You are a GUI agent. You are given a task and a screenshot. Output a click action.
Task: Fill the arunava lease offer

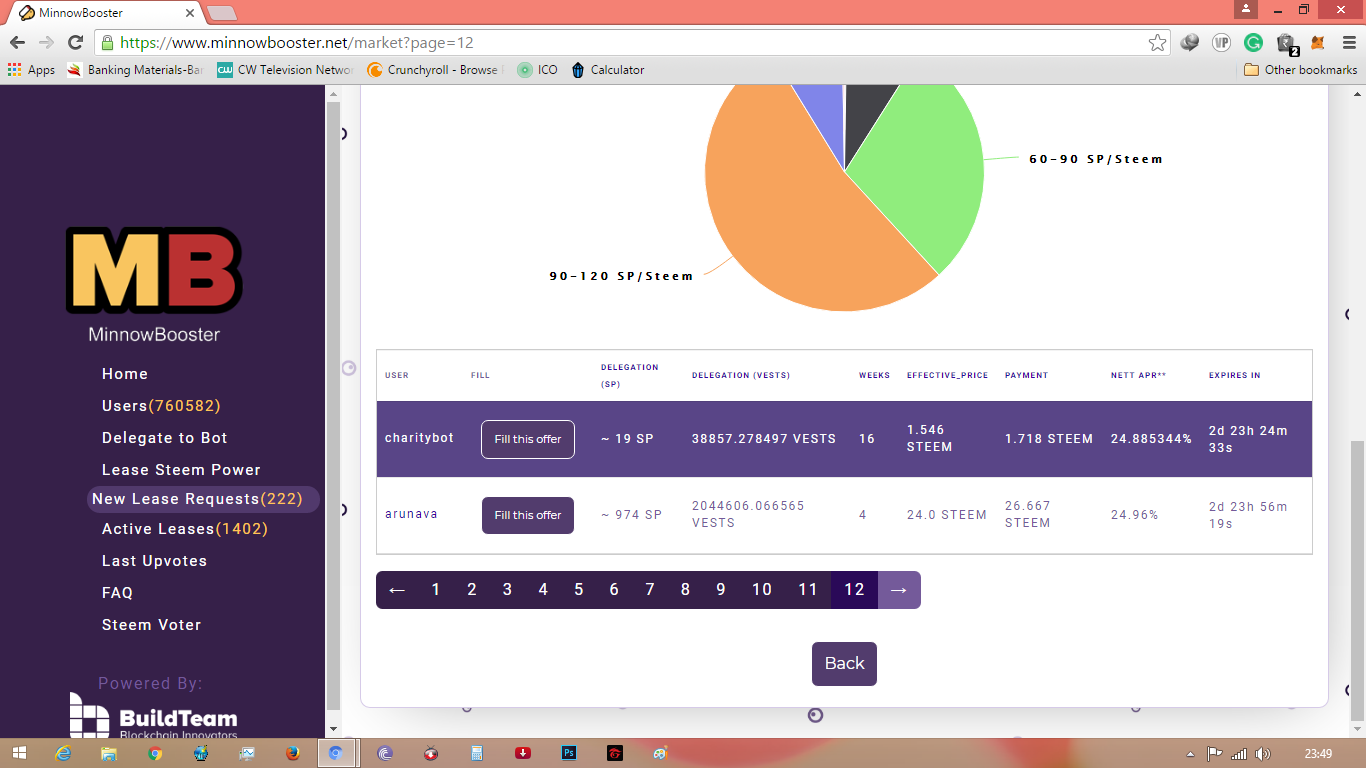tap(528, 515)
